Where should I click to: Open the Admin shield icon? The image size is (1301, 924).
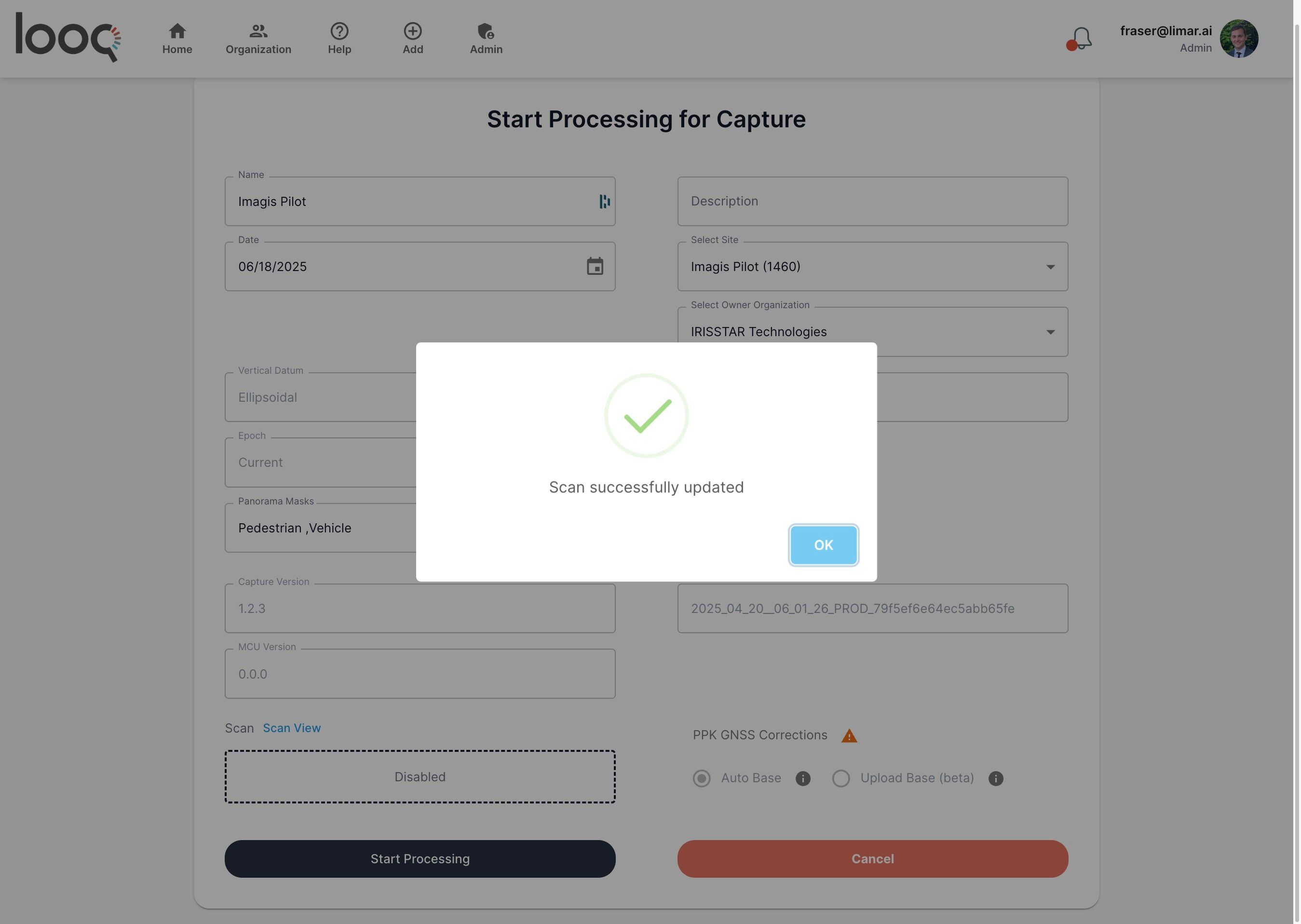pos(486,31)
